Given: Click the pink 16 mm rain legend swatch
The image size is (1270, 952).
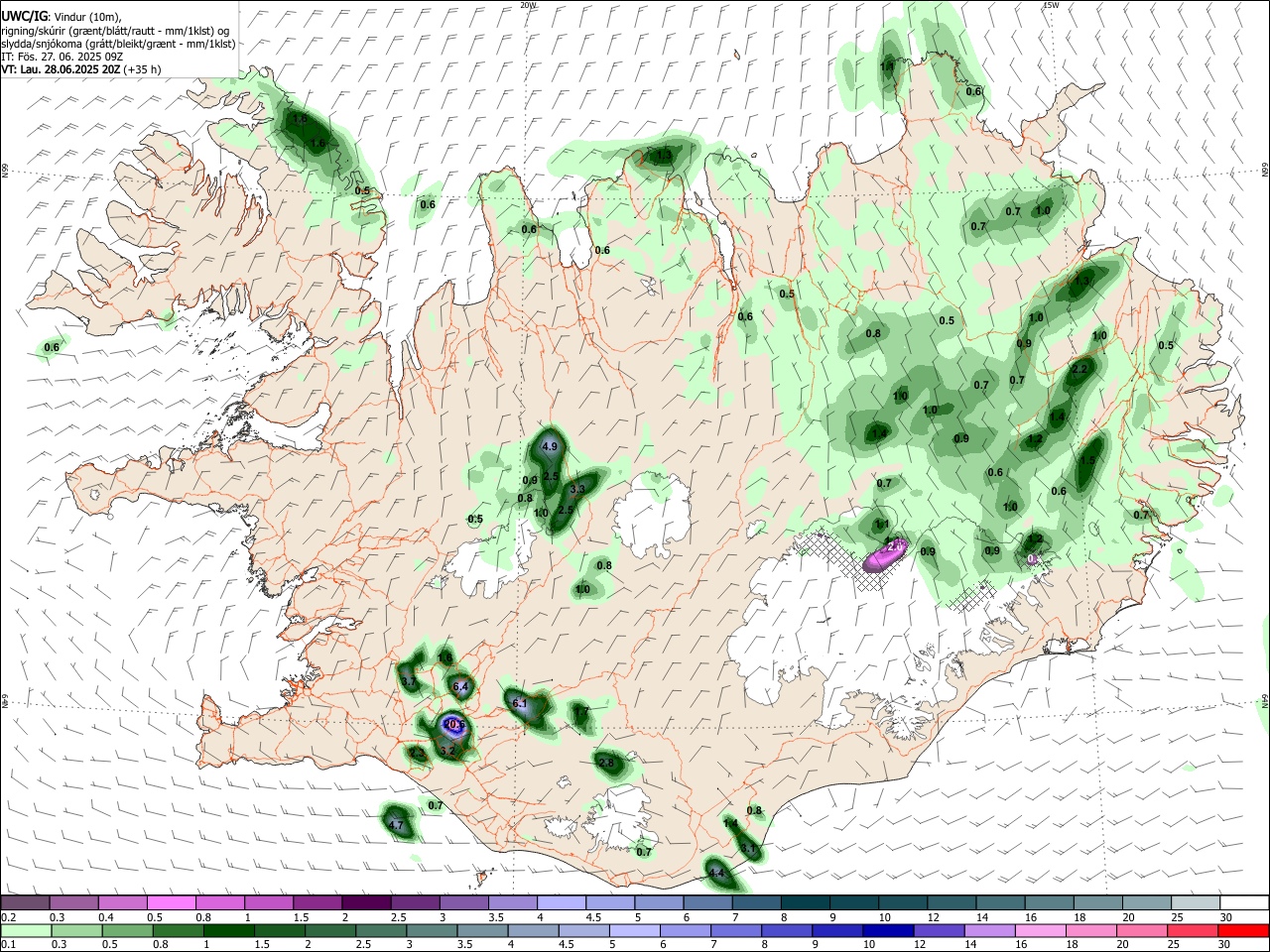Looking at the screenshot, I should (1040, 930).
